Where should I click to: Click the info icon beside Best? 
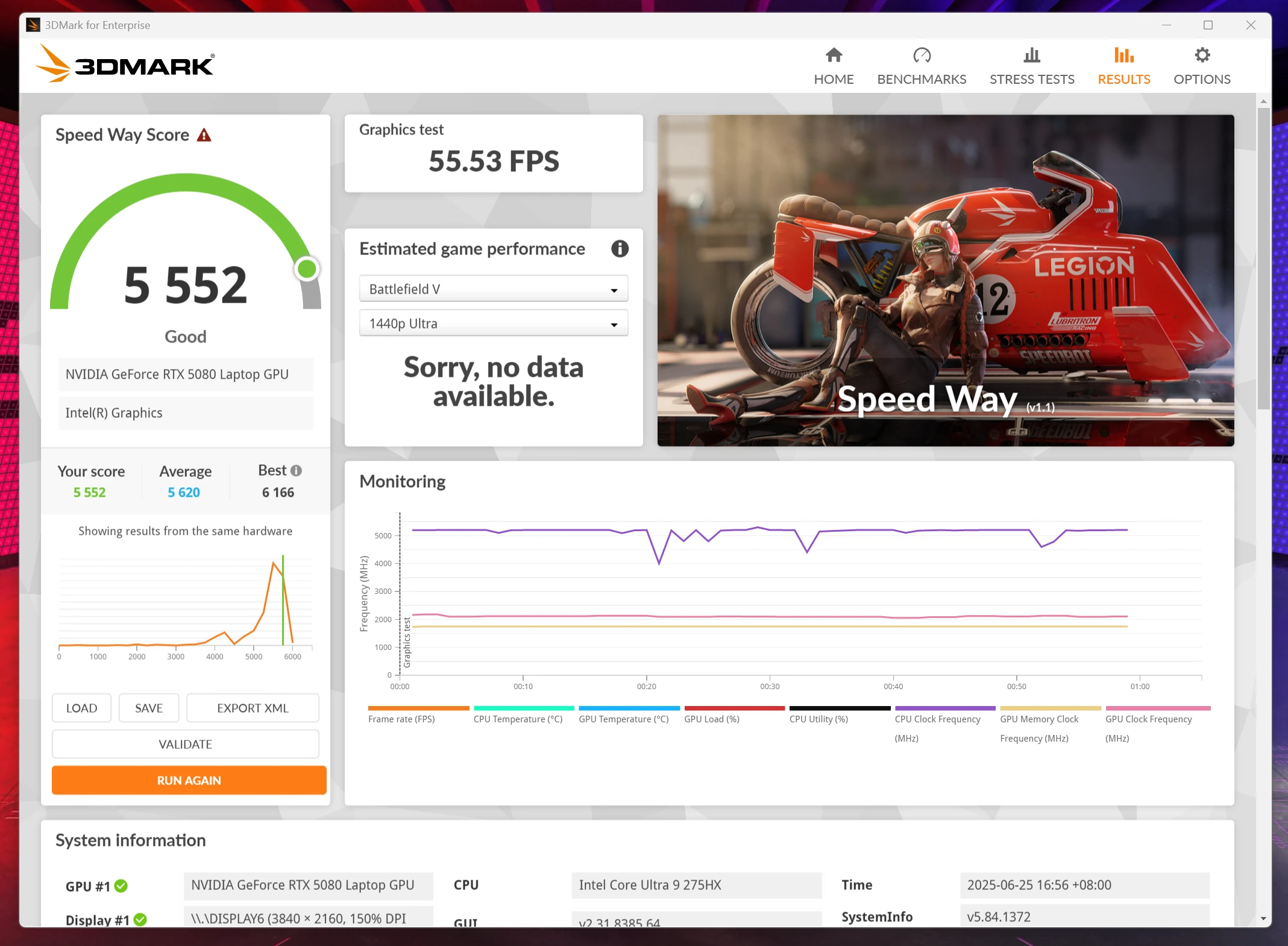296,471
